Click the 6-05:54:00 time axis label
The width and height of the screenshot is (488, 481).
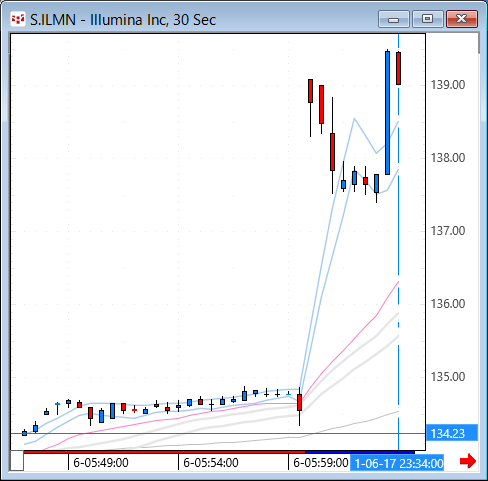tap(211, 463)
